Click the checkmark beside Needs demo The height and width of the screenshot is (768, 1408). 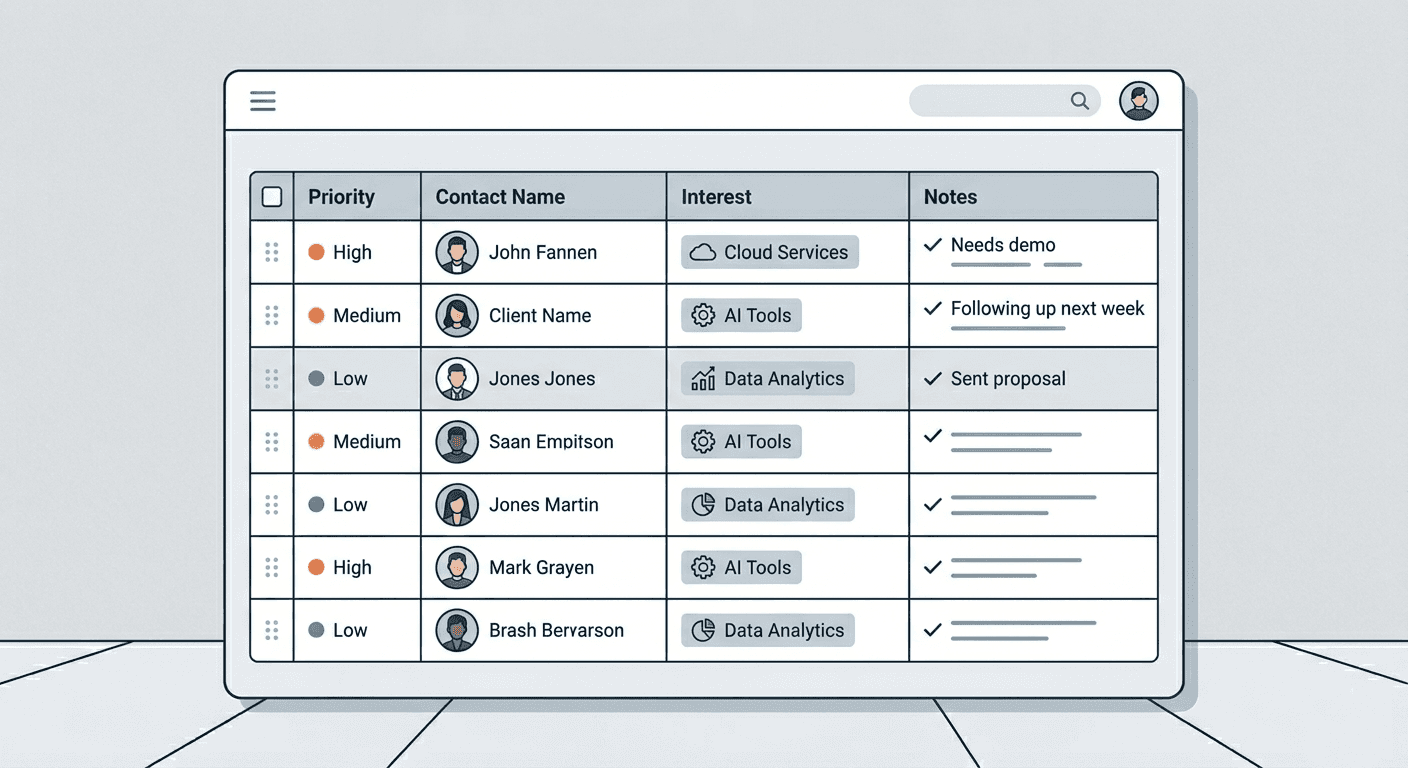[x=932, y=245]
